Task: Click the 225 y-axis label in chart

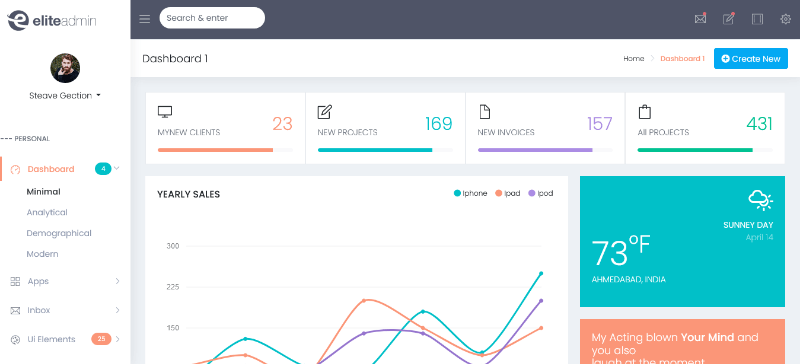Action: point(173,287)
